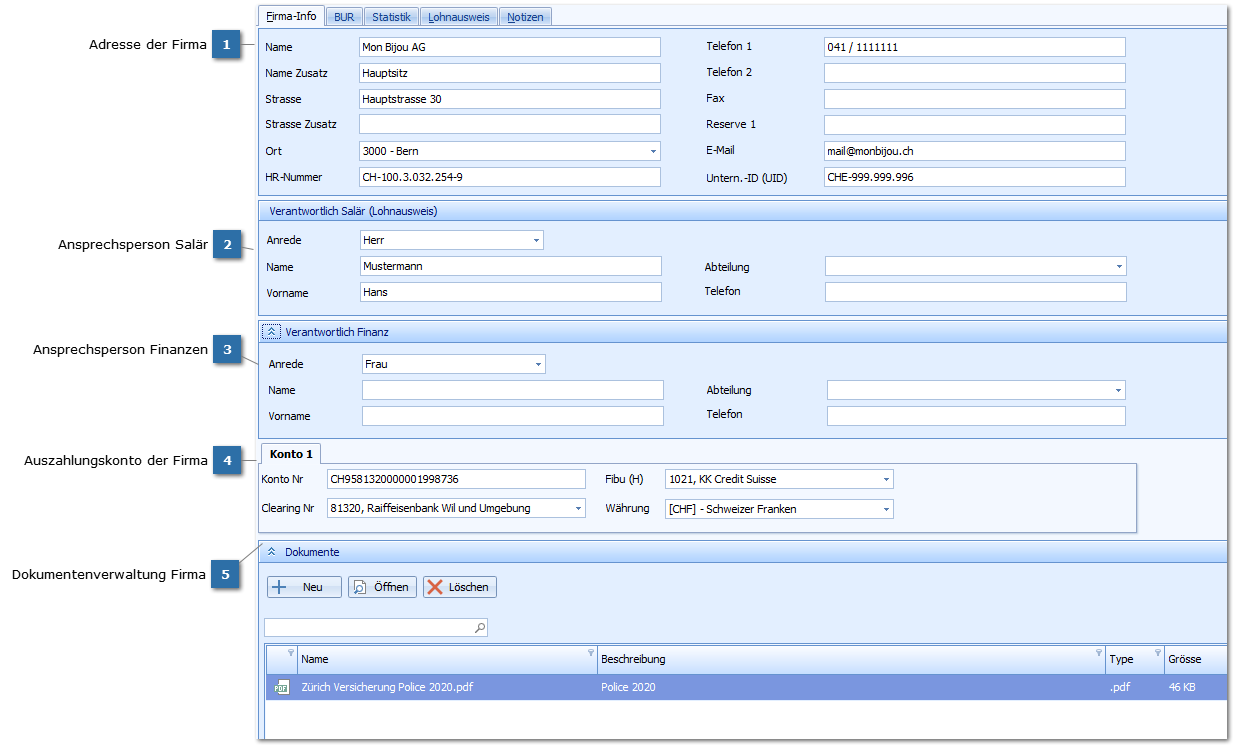Click the search magnifier icon in documents filter
The width and height of the screenshot is (1236, 748).
click(480, 628)
